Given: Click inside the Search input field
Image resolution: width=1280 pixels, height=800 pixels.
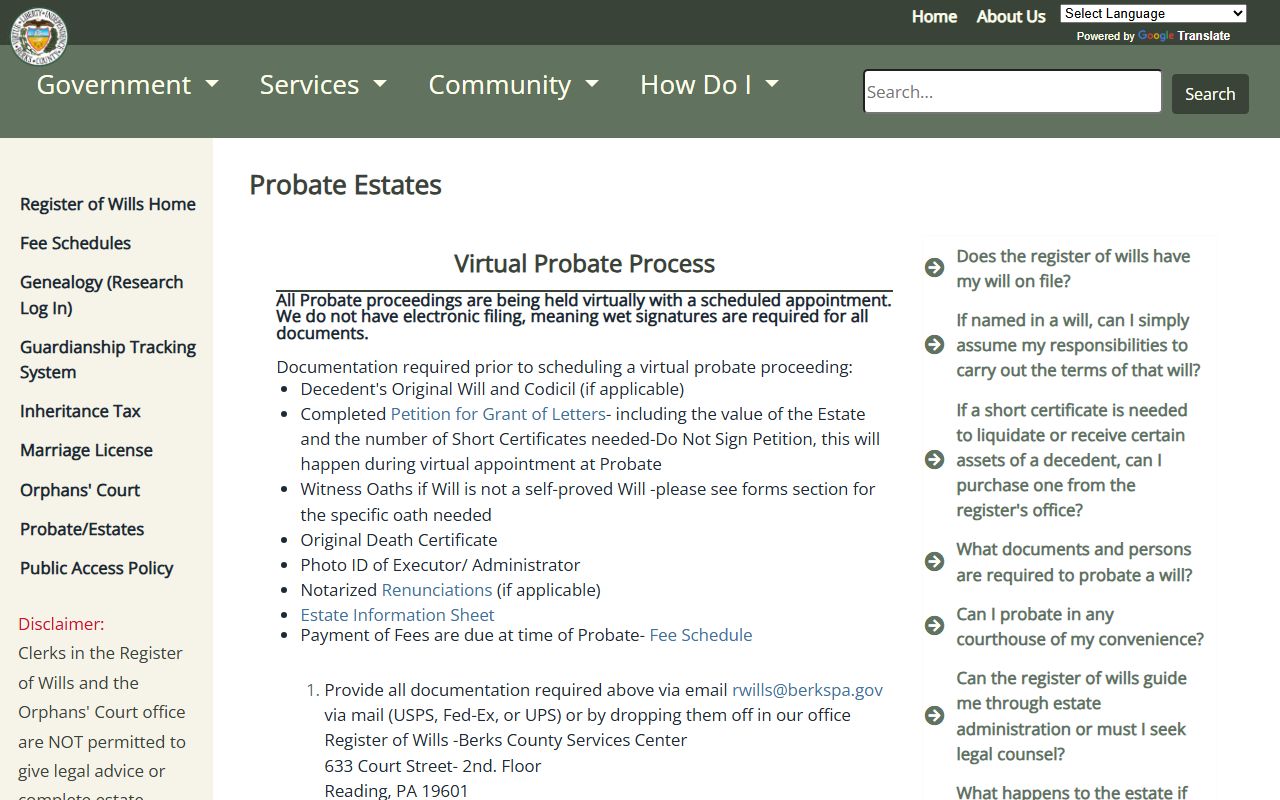Looking at the screenshot, I should click(x=1012, y=92).
